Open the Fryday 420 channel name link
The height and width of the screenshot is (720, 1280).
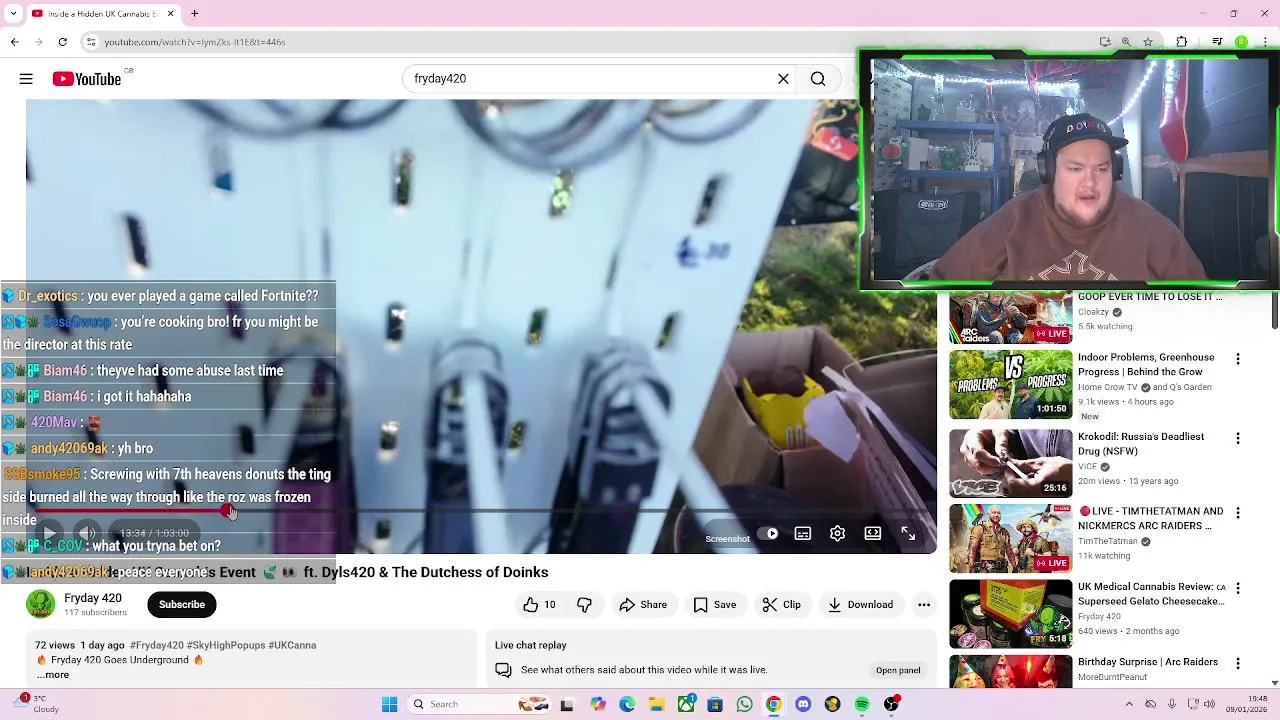click(93, 598)
